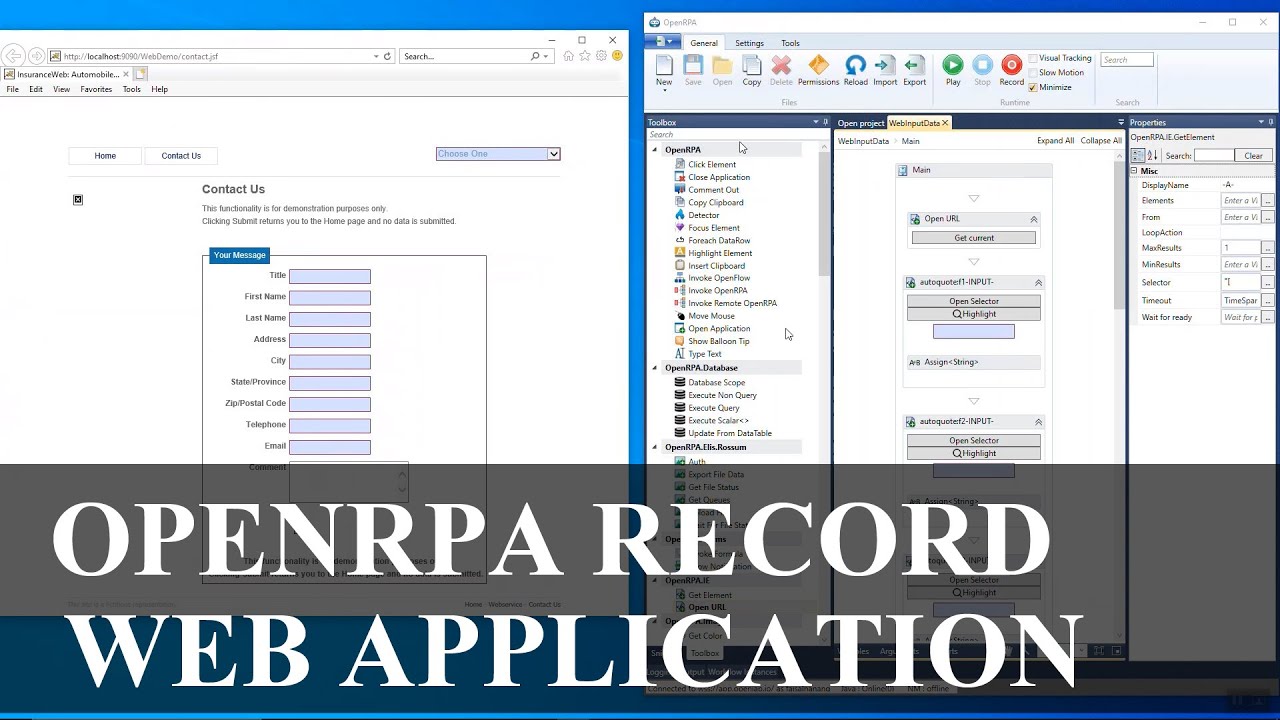Select Database Scope activity

click(x=716, y=382)
